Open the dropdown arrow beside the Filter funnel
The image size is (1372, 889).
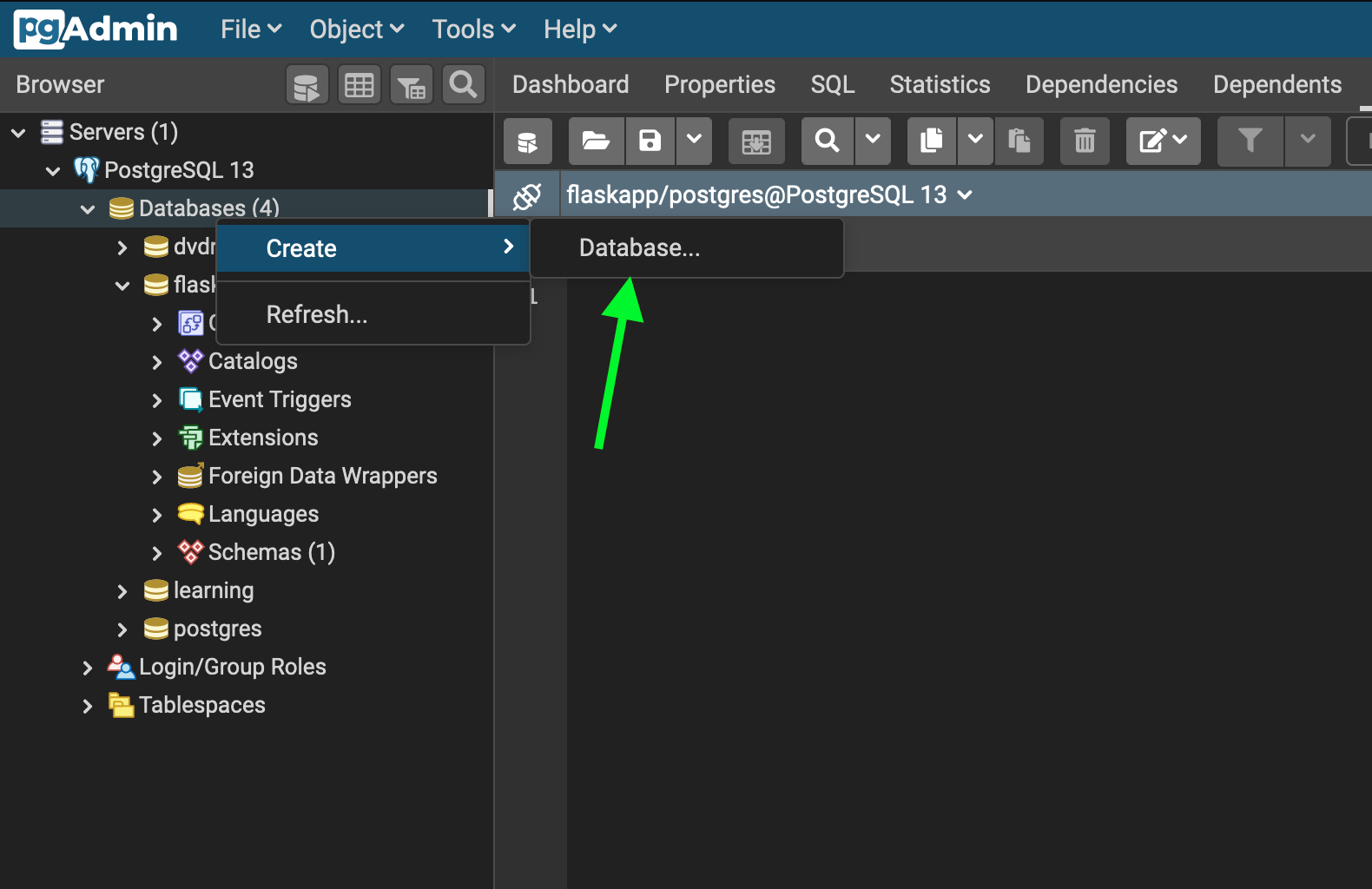[1308, 141]
